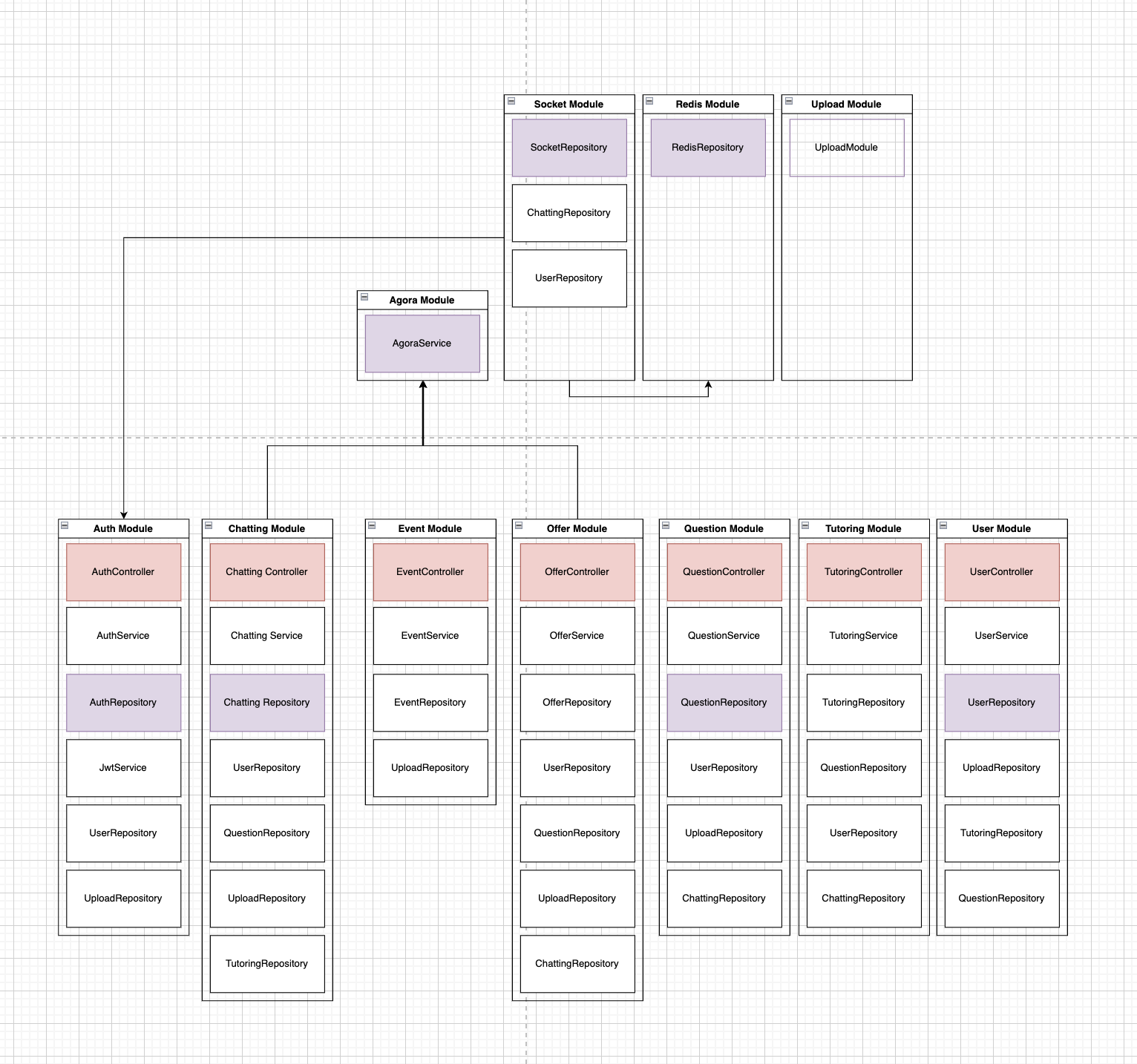Collapse the Offer Module container

point(519,525)
